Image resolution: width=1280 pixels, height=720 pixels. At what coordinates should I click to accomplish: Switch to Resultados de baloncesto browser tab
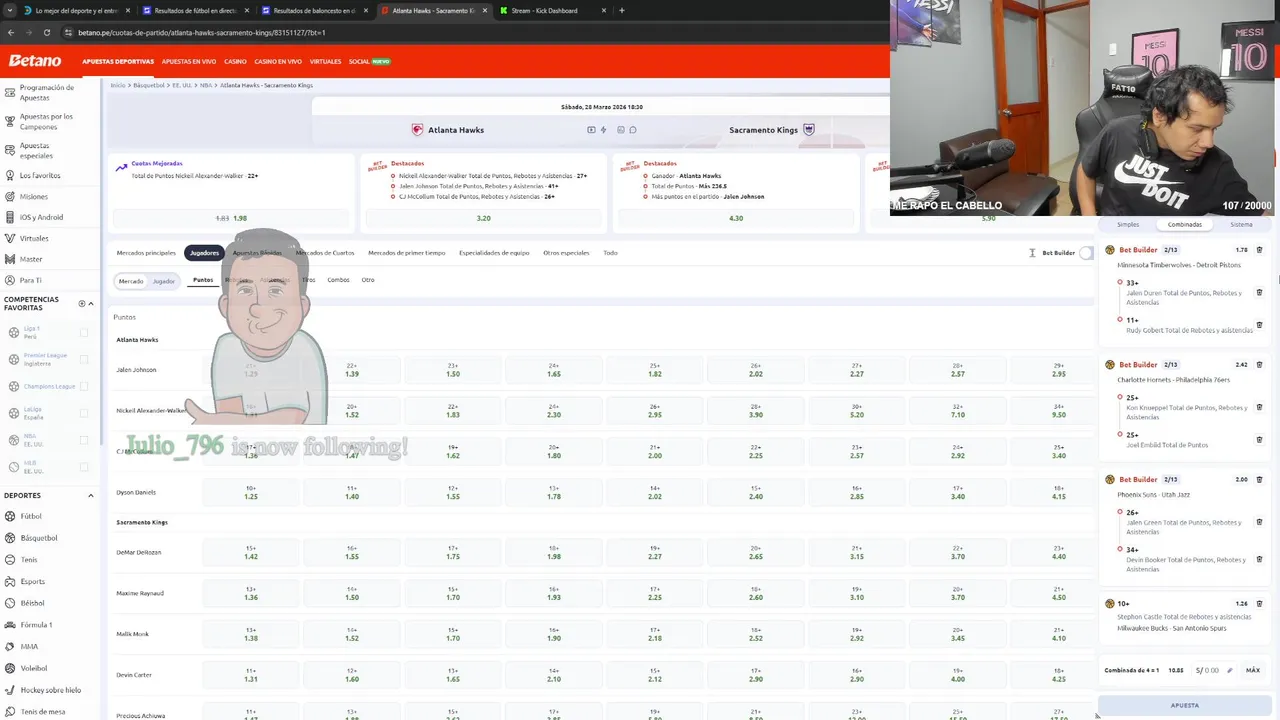[316, 11]
